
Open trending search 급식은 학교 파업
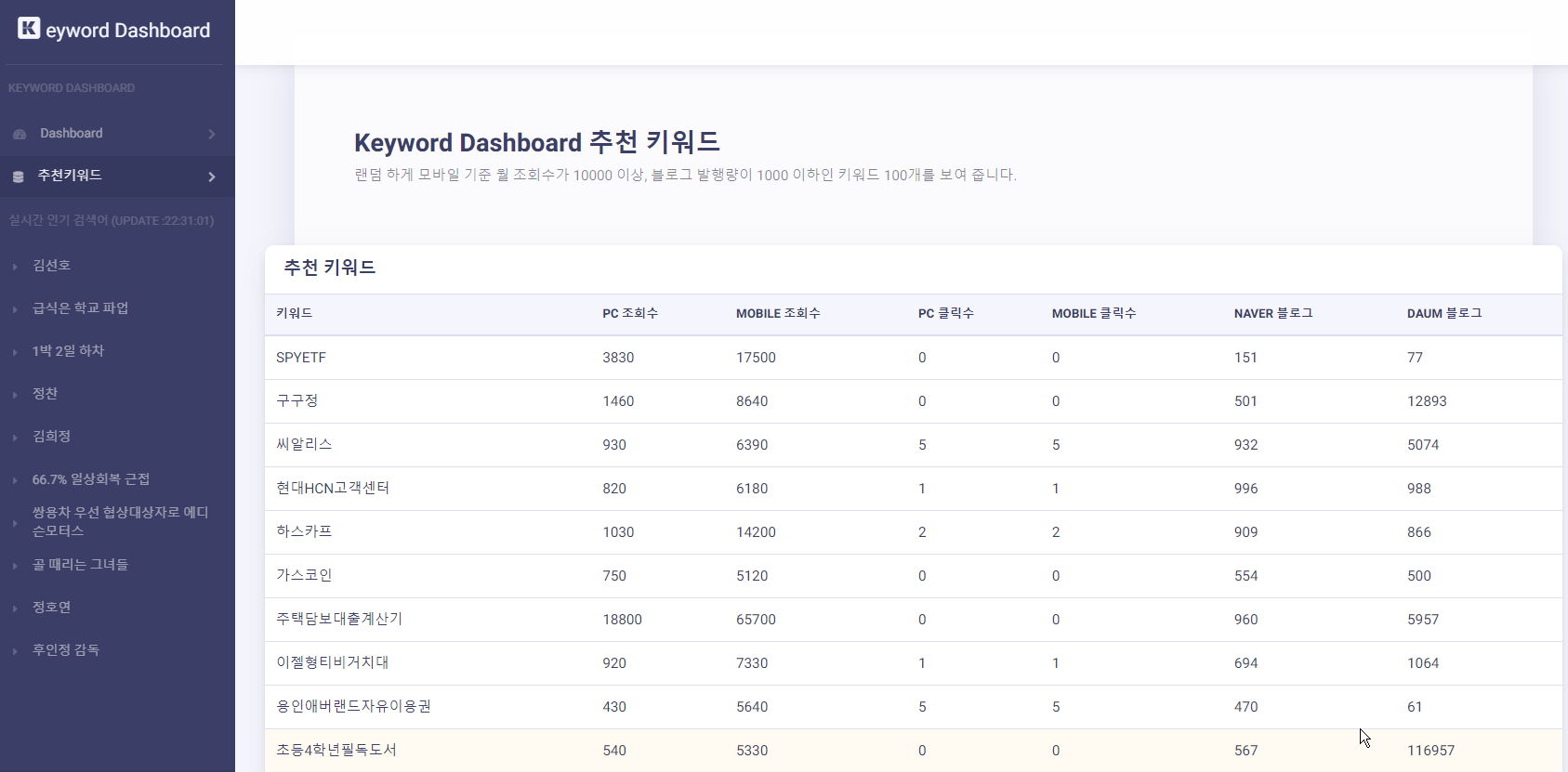[x=81, y=308]
